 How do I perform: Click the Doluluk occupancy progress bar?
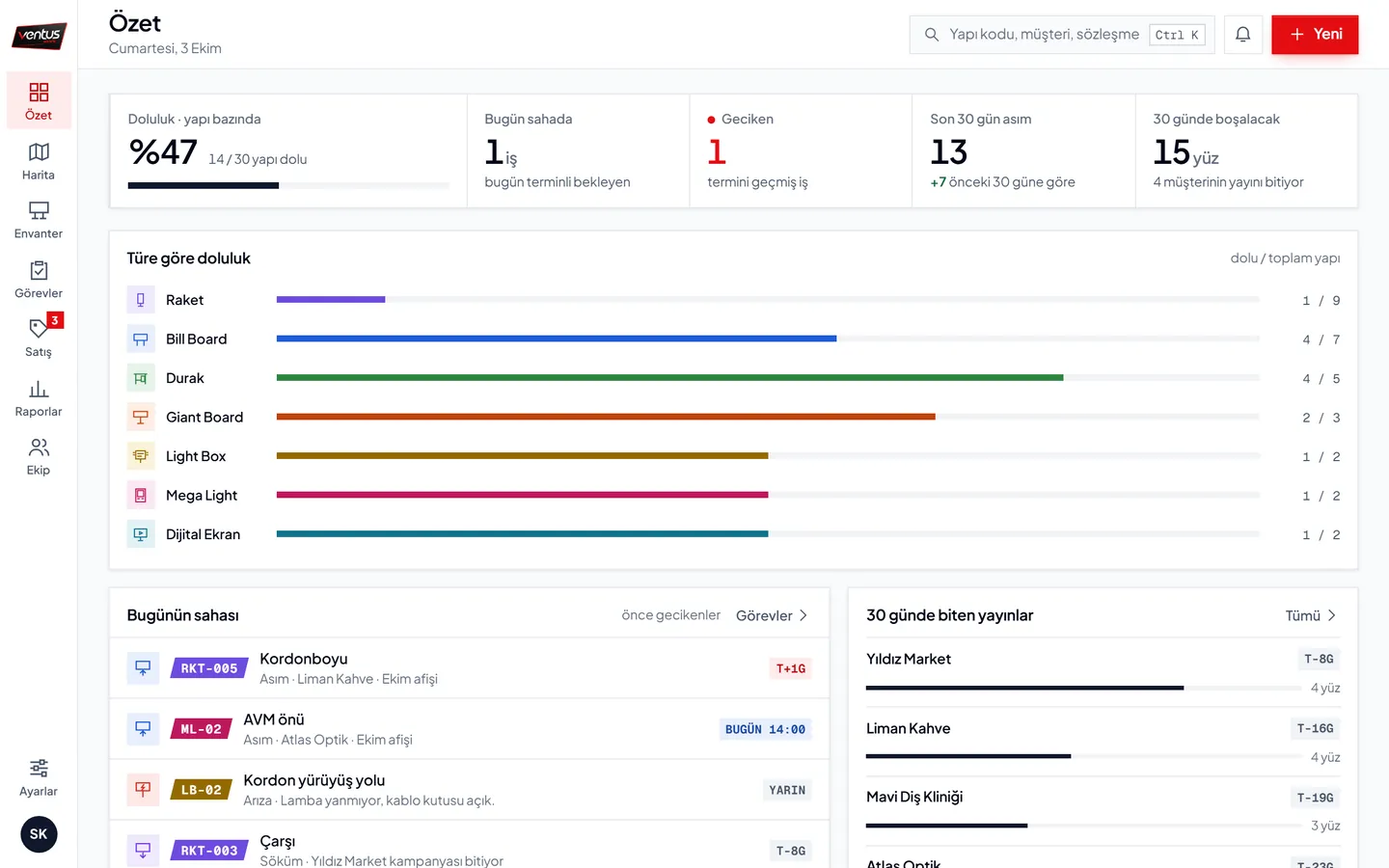point(288,185)
